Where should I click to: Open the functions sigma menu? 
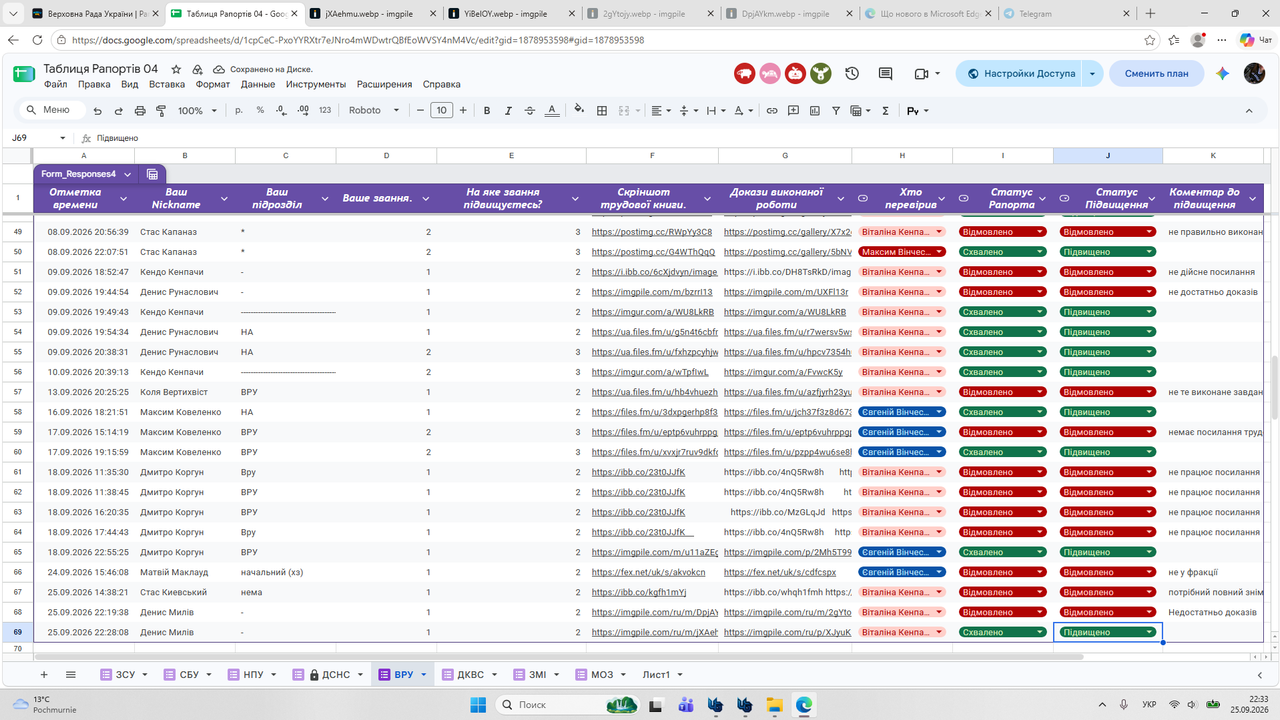(885, 111)
